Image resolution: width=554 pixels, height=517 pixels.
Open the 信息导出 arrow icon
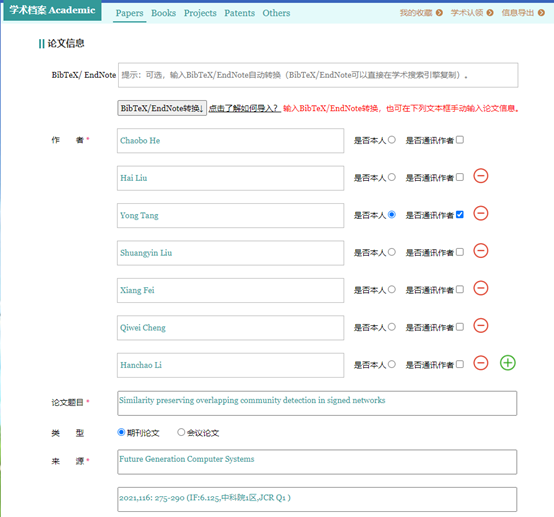pyautogui.click(x=541, y=13)
